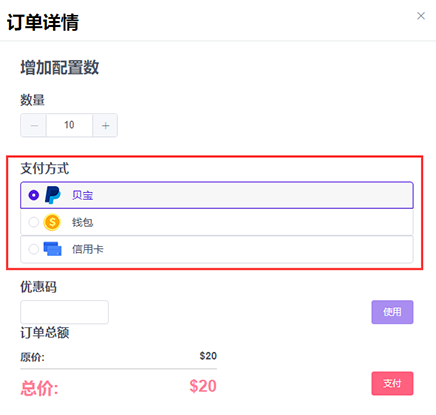Viewport: 436px width, 415px height.
Task: Select the 贝宝 radio button
Action: coord(34,195)
